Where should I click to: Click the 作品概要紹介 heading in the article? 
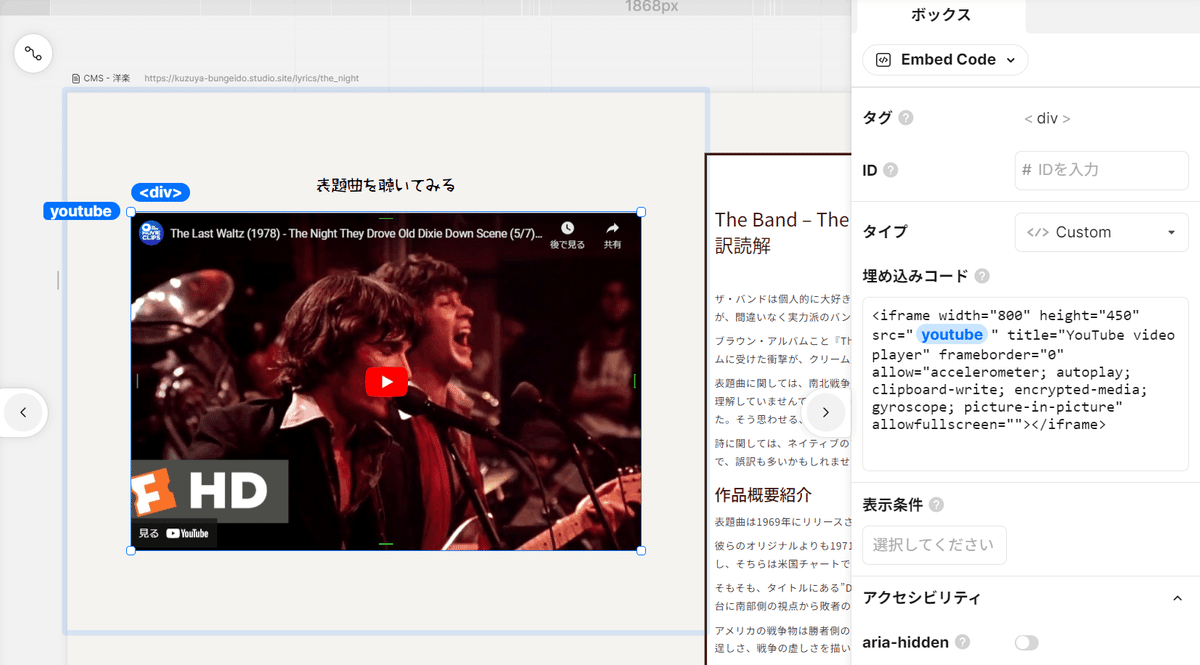tap(763, 495)
